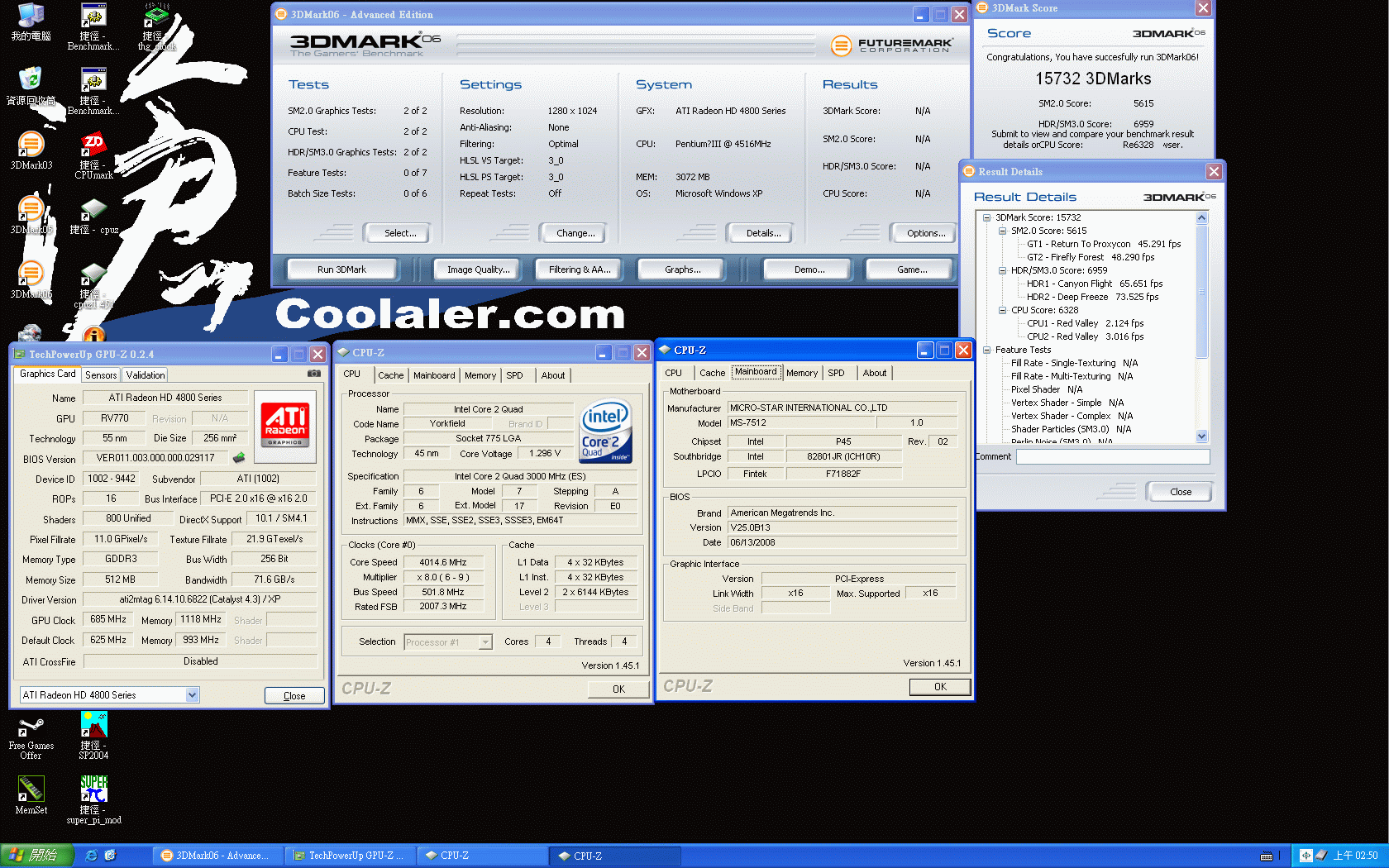Viewport: 1389px width, 868px height.
Task: Collapse the Feature Tests tree node
Action: (986, 351)
